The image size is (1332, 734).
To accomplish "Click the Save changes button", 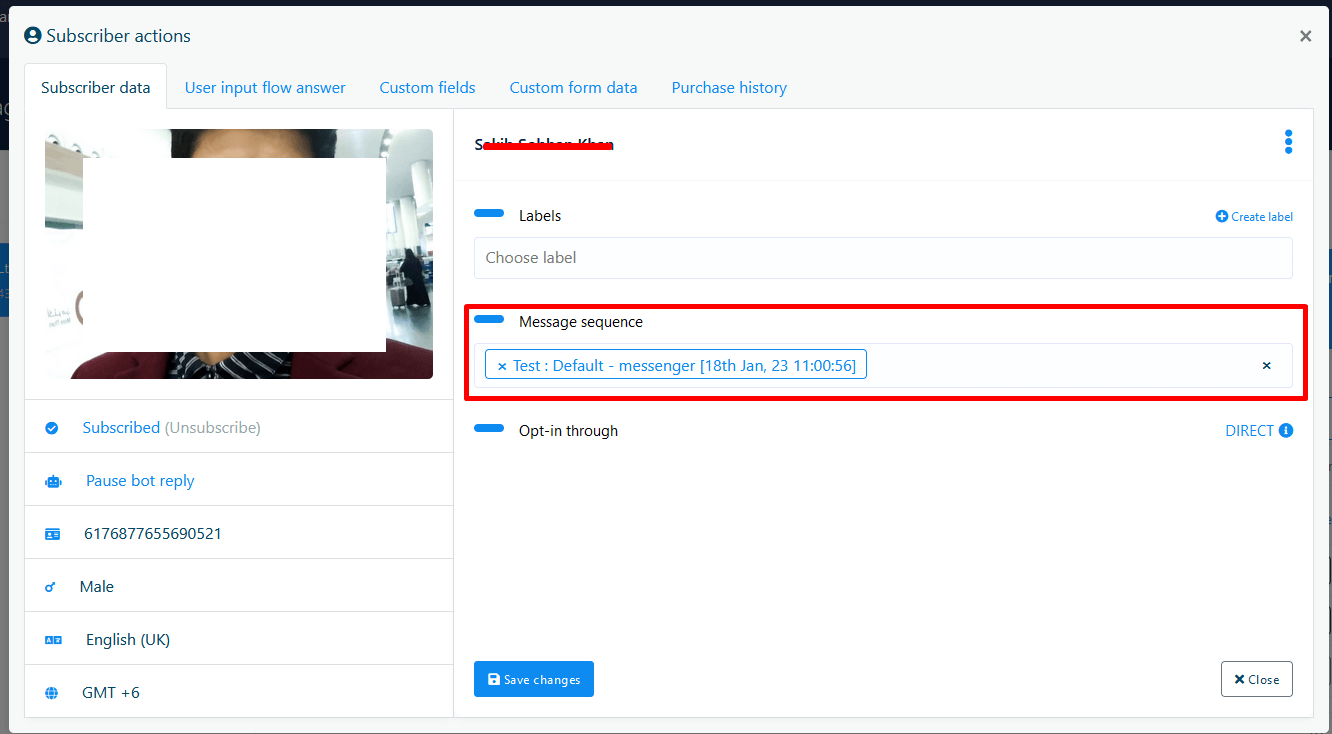I will [x=533, y=679].
